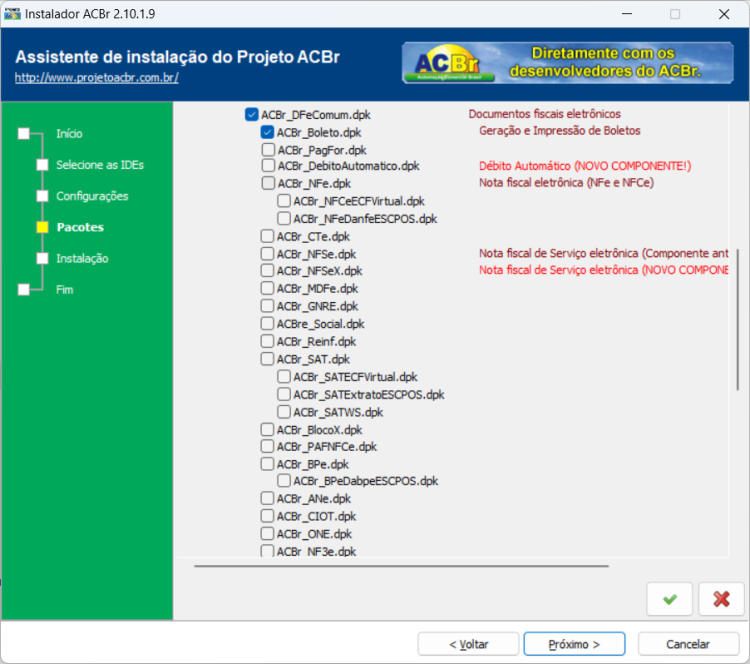Check ACBr_DebitoAutomatico.dpk package
Image resolution: width=750 pixels, height=664 pixels.
268,166
